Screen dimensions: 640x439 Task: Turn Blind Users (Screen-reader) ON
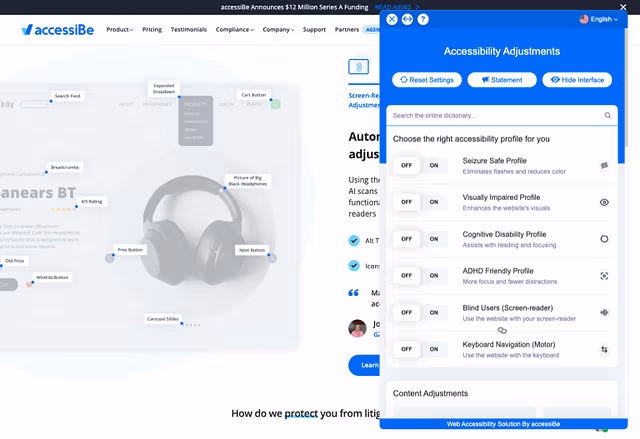[x=434, y=313]
